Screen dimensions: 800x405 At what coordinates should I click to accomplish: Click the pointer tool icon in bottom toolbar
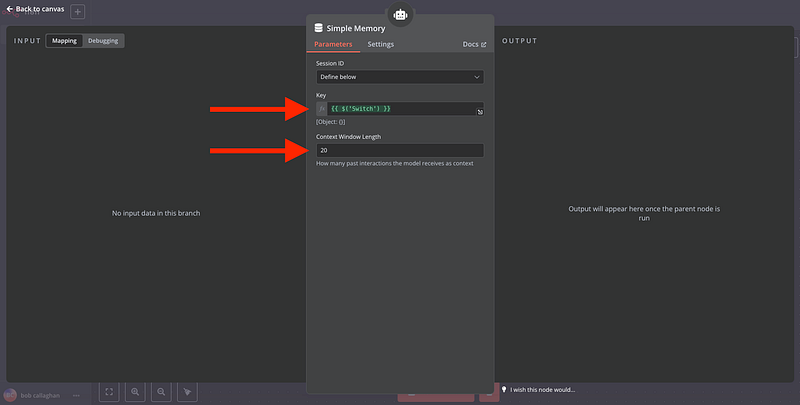(187, 393)
